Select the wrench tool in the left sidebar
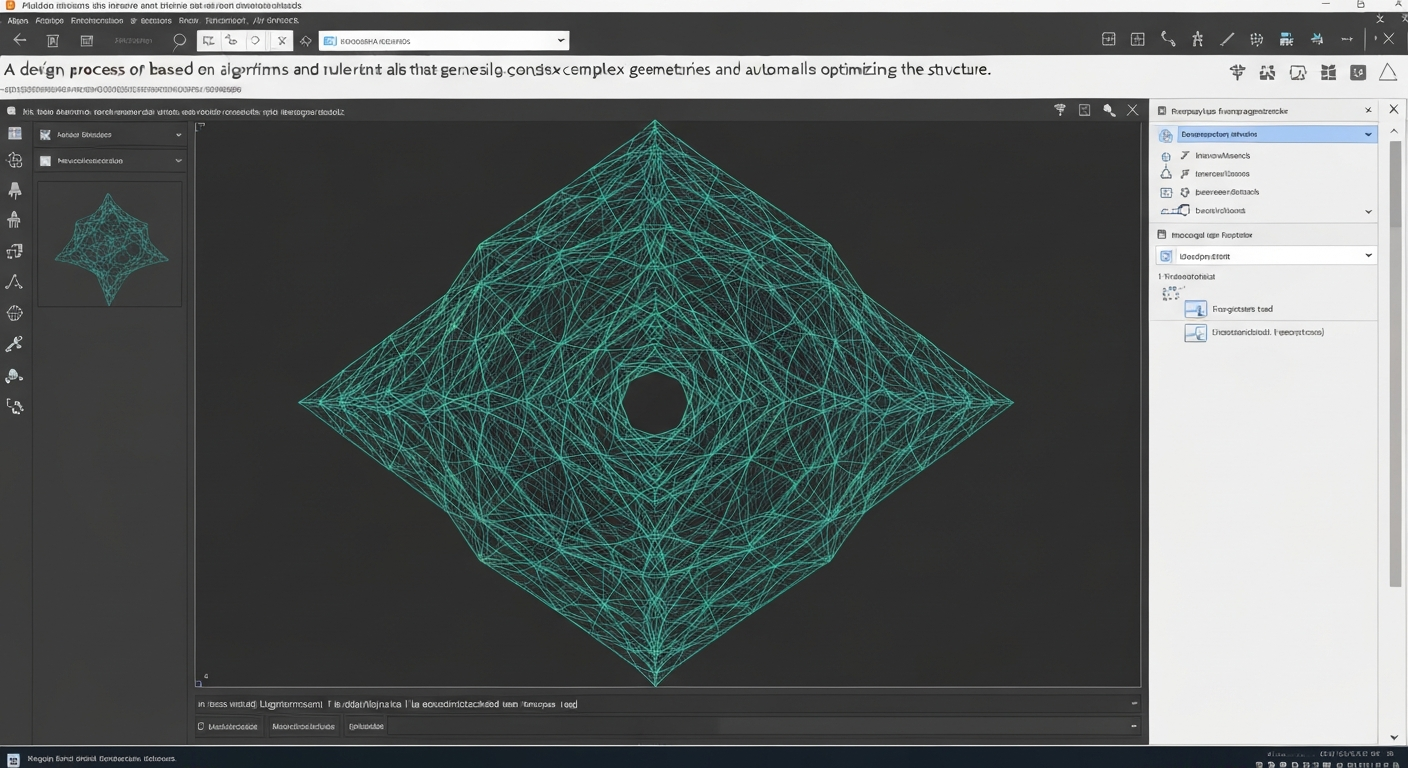 (x=15, y=344)
